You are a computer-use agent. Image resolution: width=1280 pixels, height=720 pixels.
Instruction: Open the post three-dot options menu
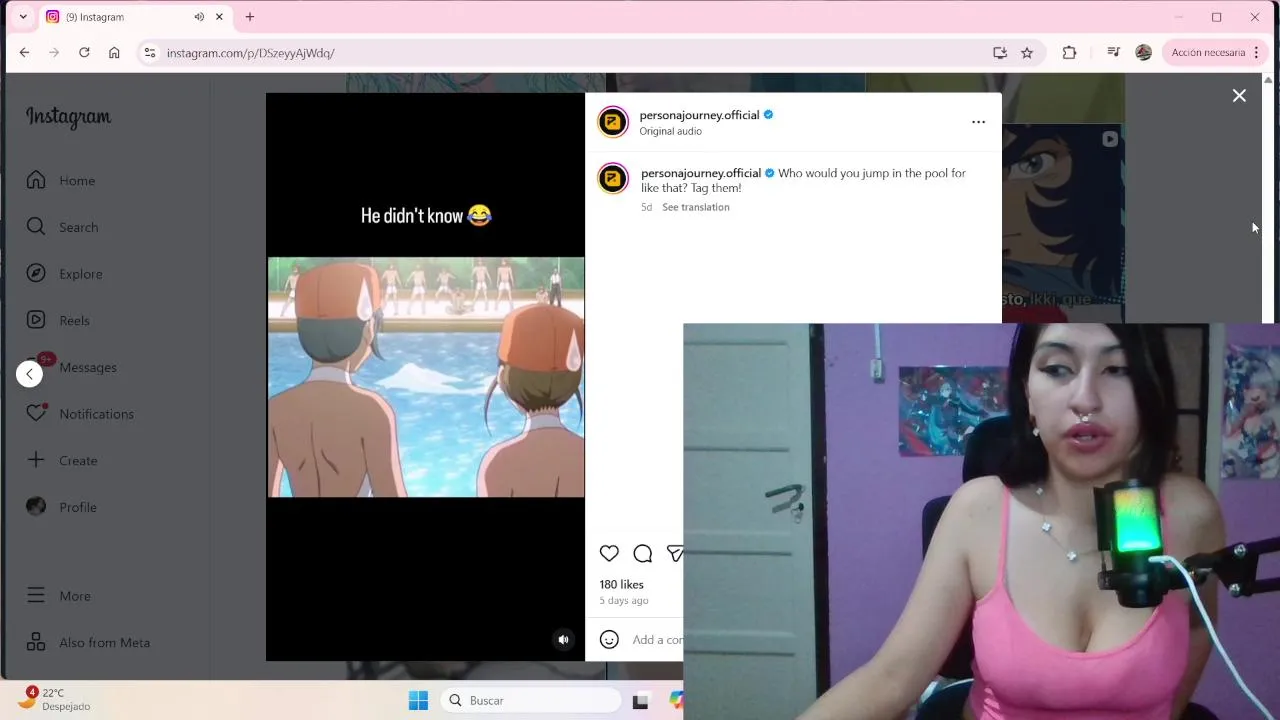click(978, 122)
